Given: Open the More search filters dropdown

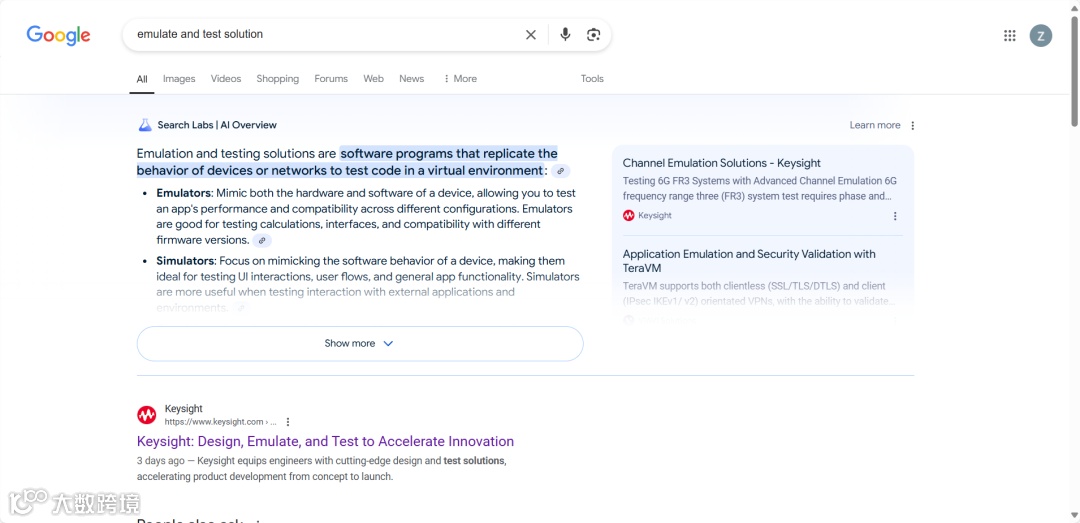Looking at the screenshot, I should point(460,79).
